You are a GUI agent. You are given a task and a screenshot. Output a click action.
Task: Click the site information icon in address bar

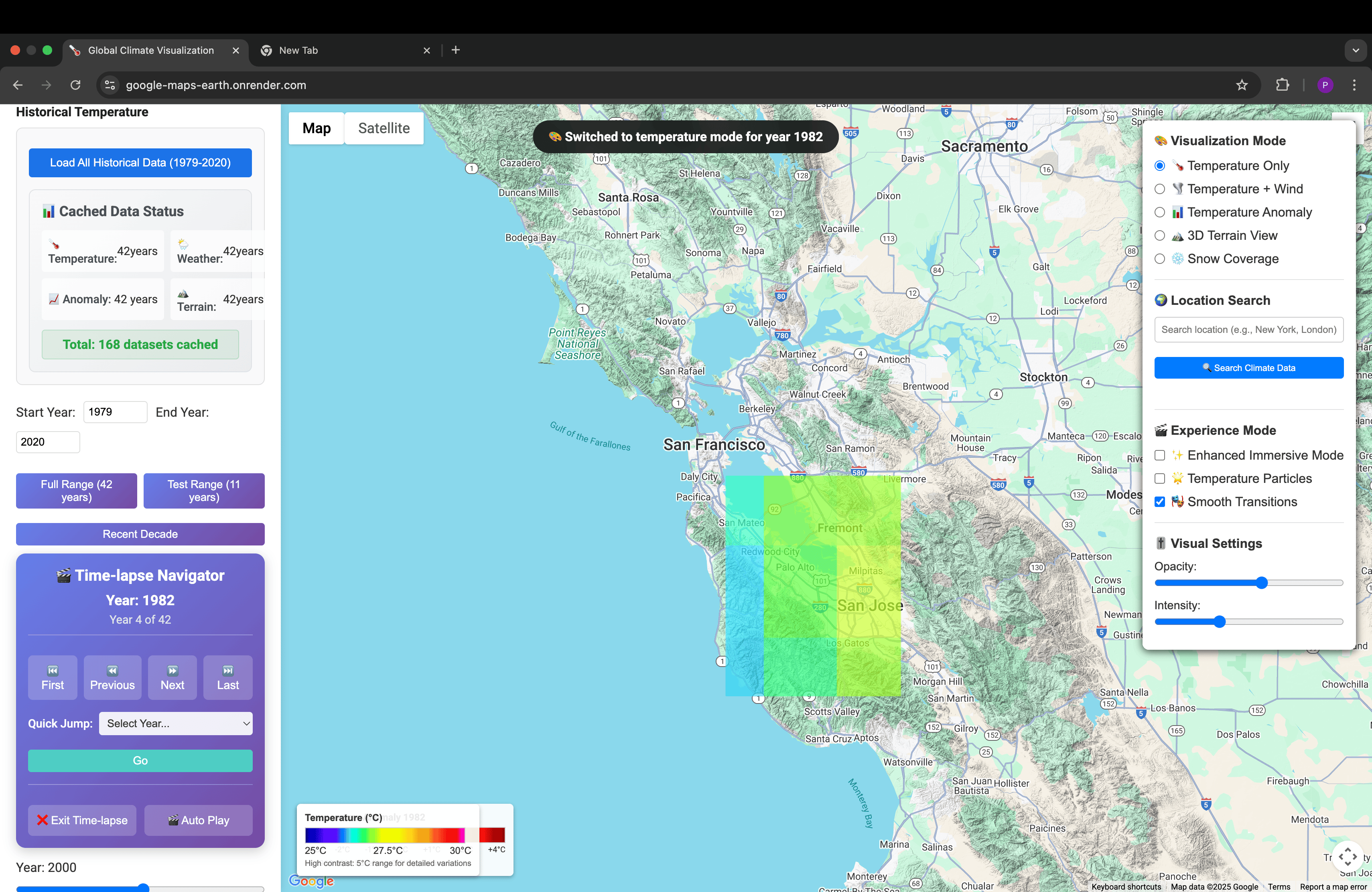[110, 85]
